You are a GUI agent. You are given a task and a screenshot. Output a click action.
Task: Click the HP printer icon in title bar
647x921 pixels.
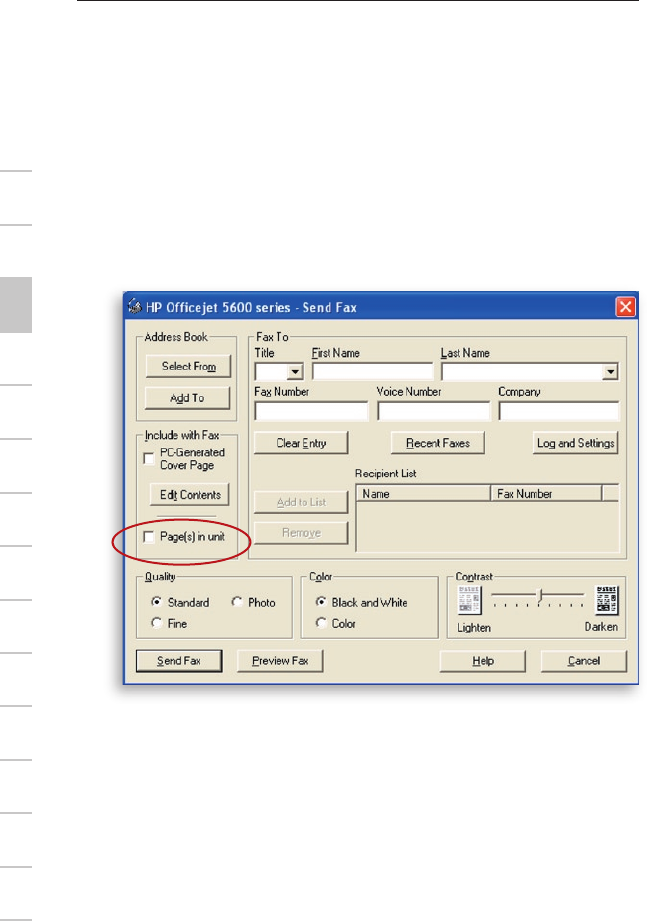[x=135, y=306]
